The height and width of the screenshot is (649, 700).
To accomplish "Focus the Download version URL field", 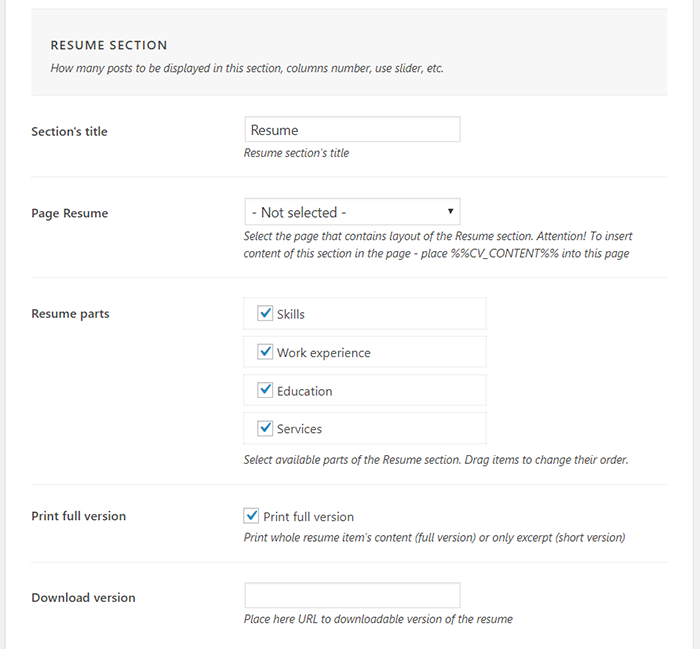I will coord(352,595).
